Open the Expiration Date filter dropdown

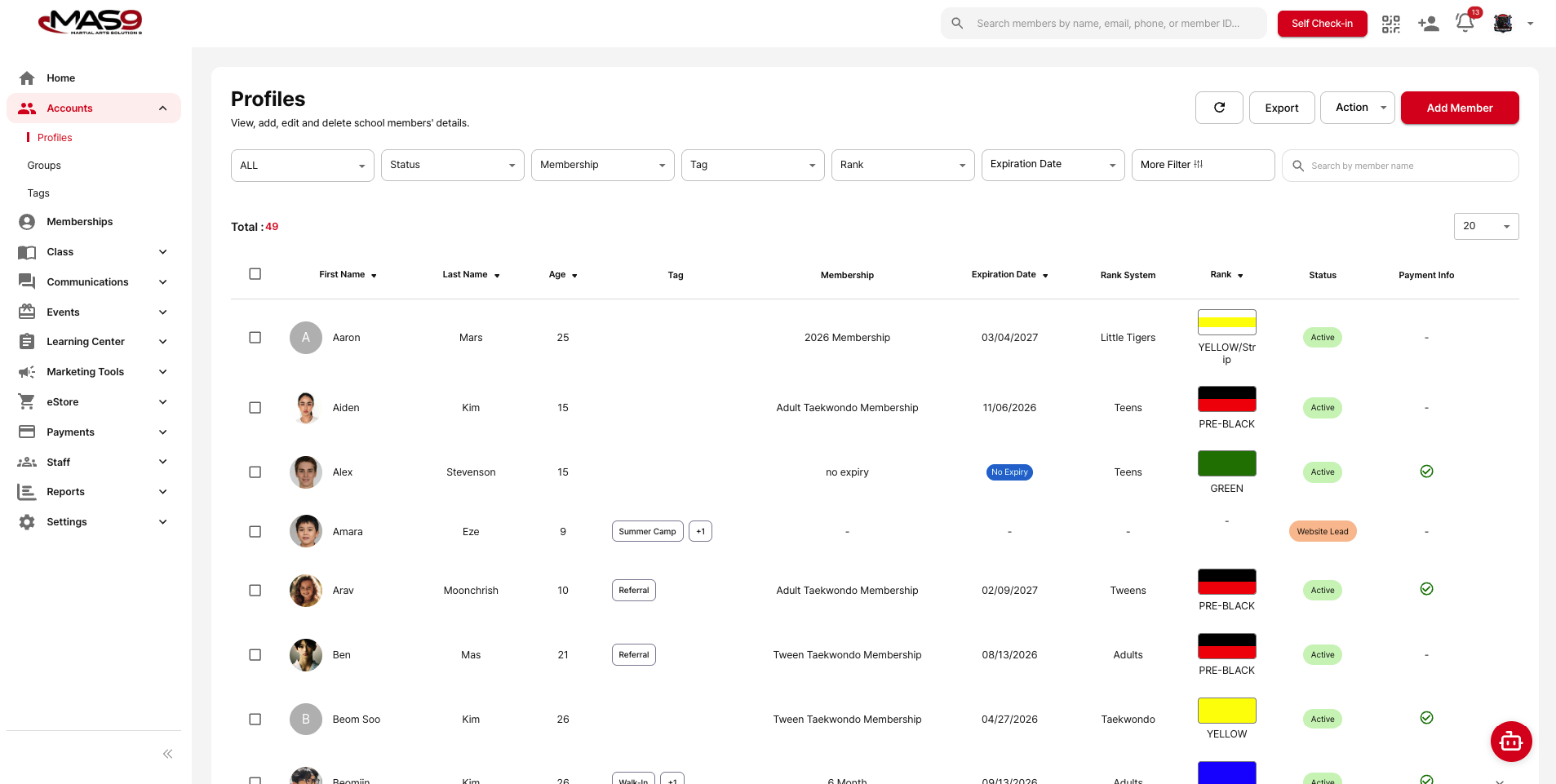[1053, 165]
